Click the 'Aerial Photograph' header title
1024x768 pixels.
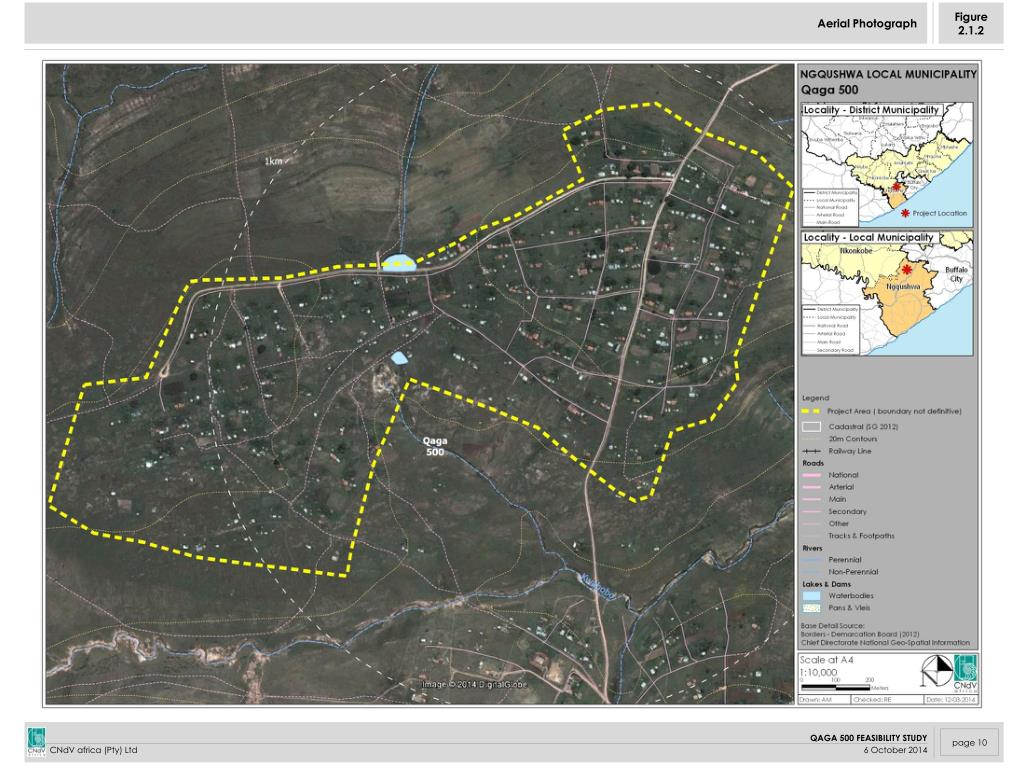click(x=867, y=24)
